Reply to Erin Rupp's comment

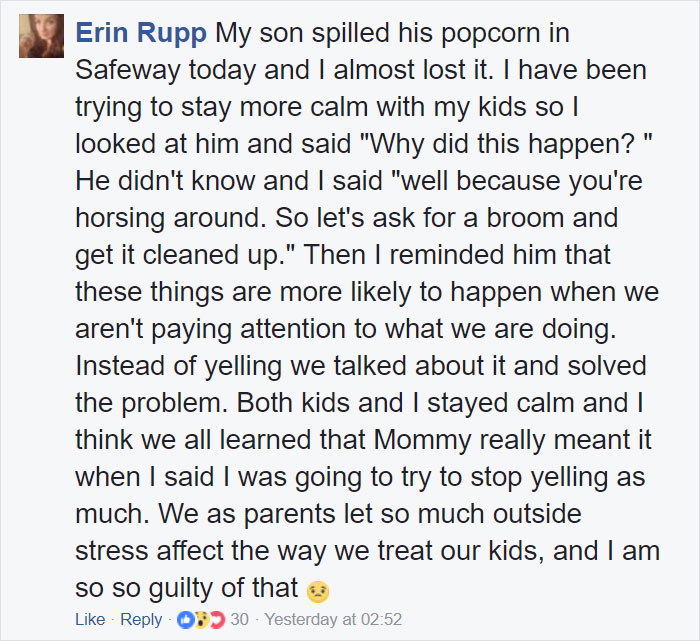[141, 620]
